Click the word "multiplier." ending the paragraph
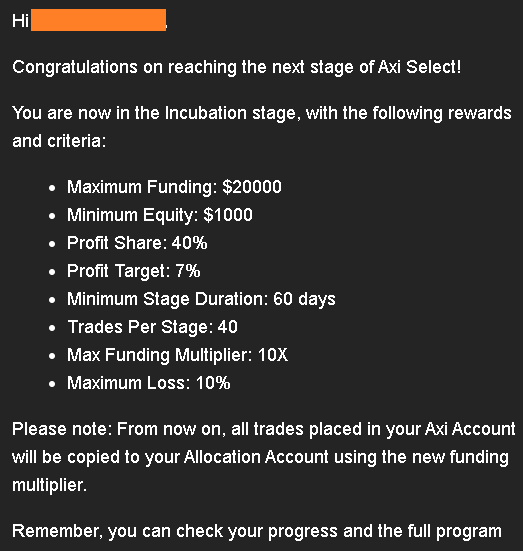The width and height of the screenshot is (523, 551). click(50, 485)
